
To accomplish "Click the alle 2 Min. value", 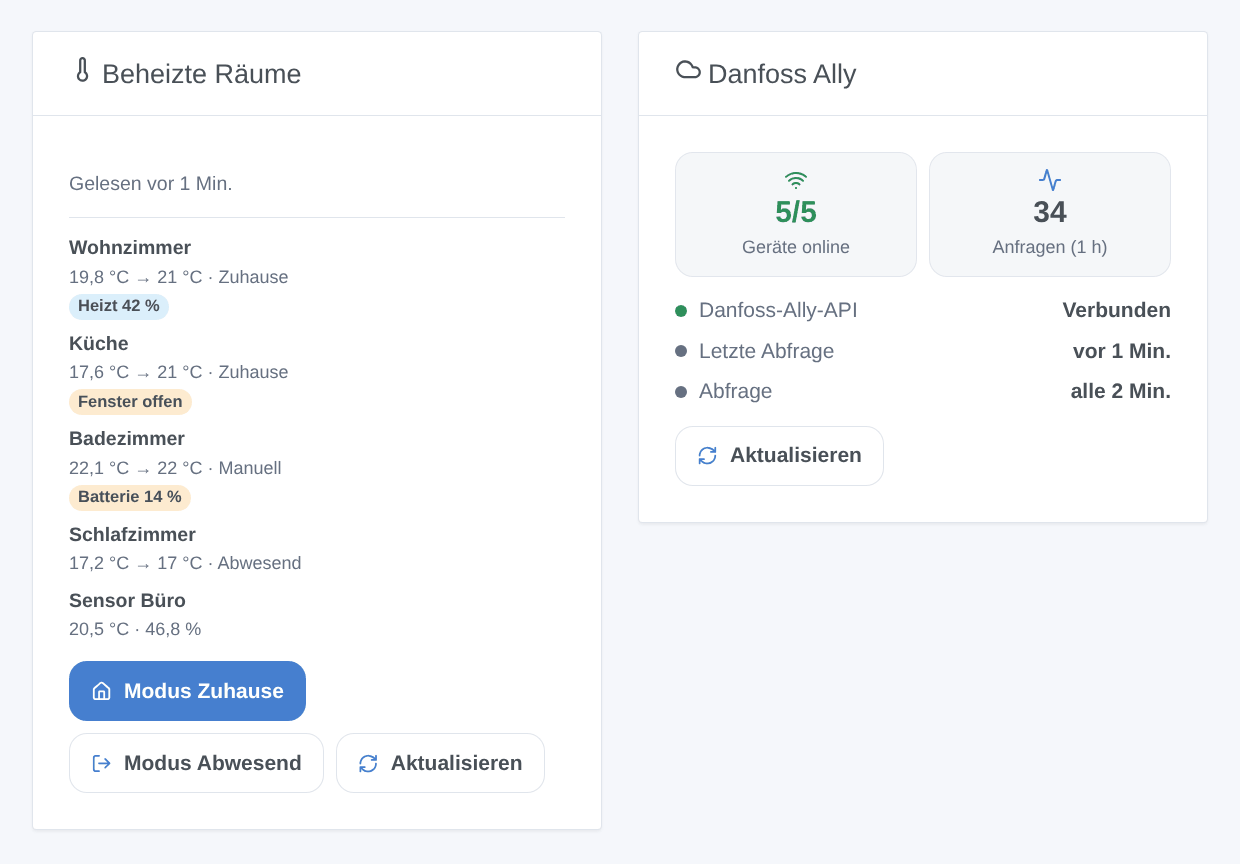I will point(1121,392).
